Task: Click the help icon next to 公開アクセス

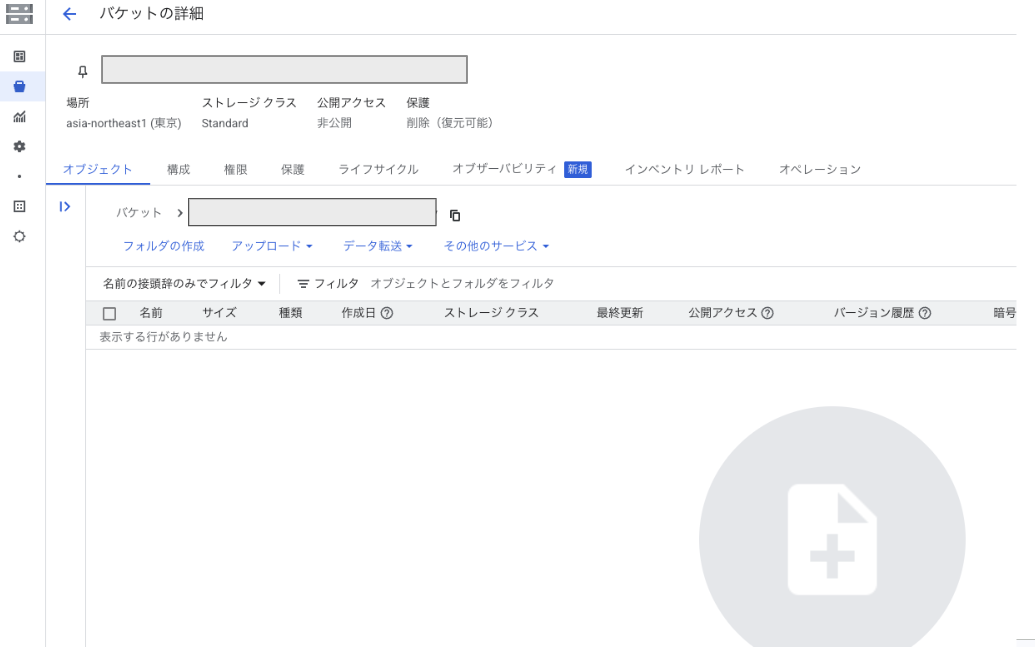Action: click(x=767, y=313)
